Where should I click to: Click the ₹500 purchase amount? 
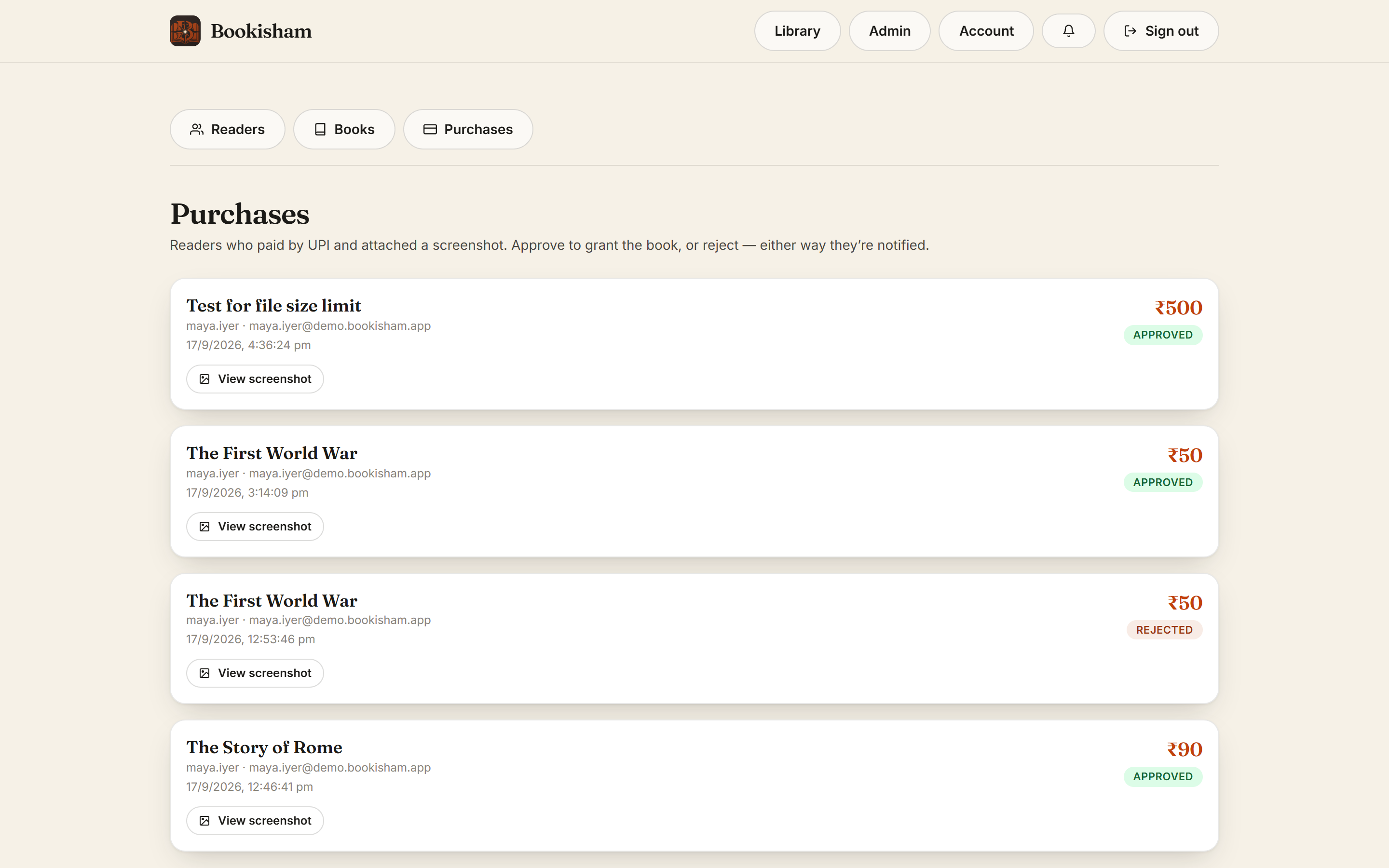(x=1178, y=308)
